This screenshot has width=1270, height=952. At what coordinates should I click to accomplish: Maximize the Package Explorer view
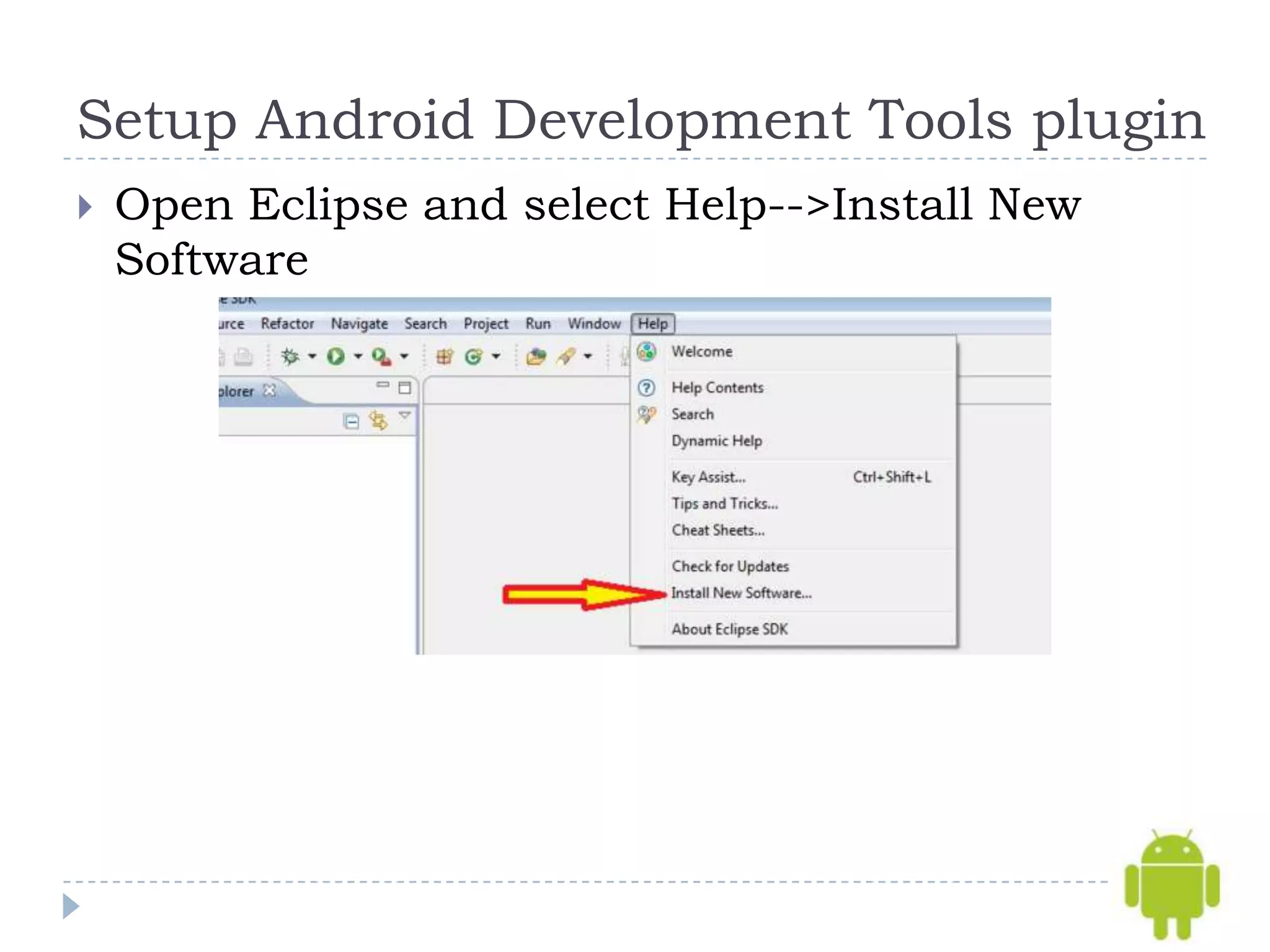tap(405, 388)
